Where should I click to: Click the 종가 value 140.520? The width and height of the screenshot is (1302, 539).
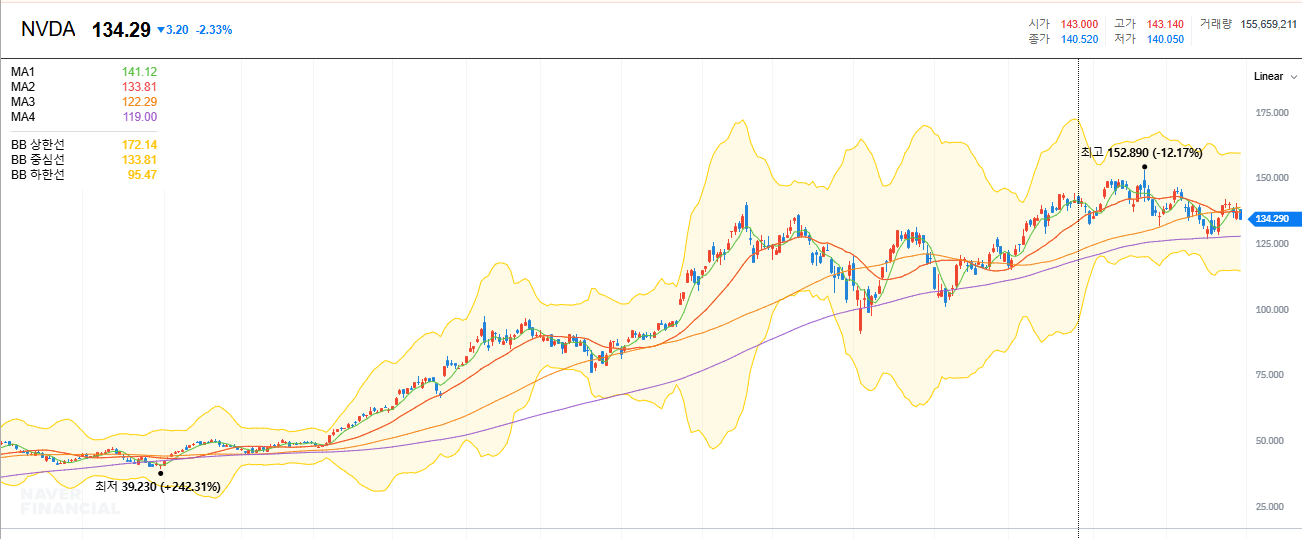(x=1079, y=39)
